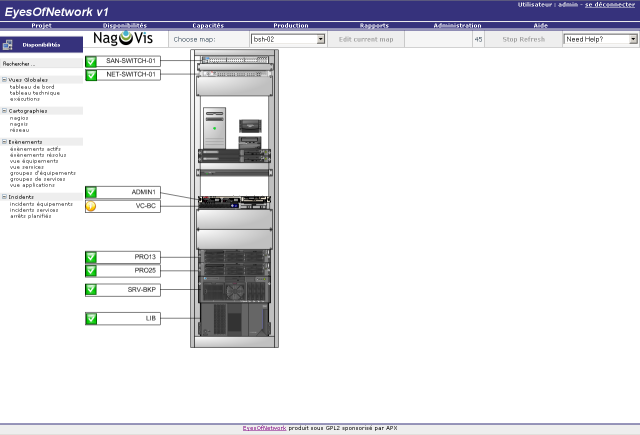Open the SRV-BKP host label
Image resolution: width=640 pixels, height=435 pixels.
click(x=128, y=290)
